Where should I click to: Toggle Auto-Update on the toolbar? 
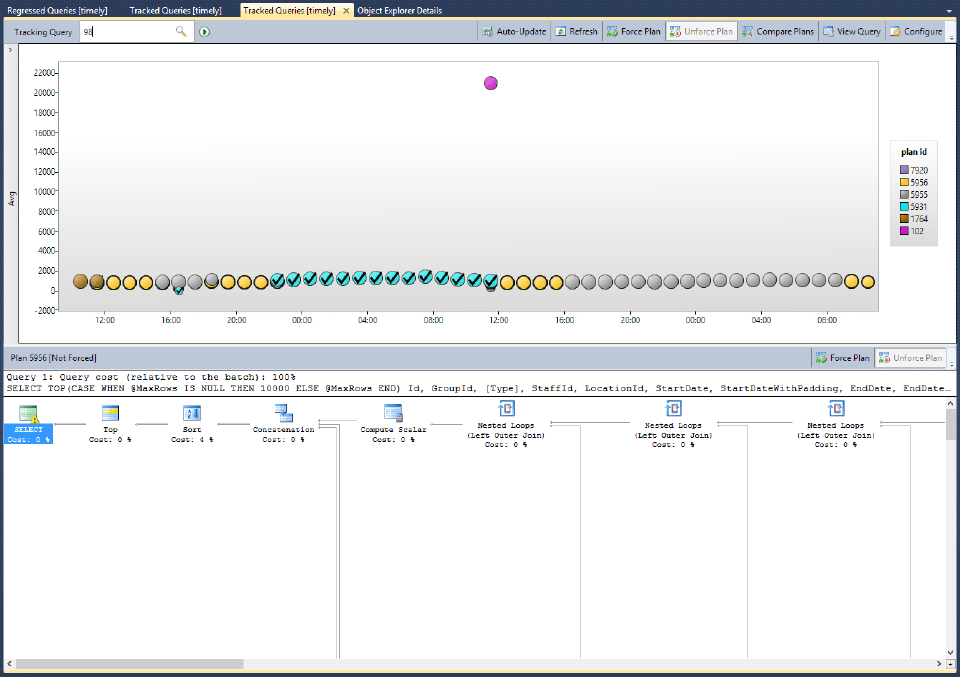513,31
